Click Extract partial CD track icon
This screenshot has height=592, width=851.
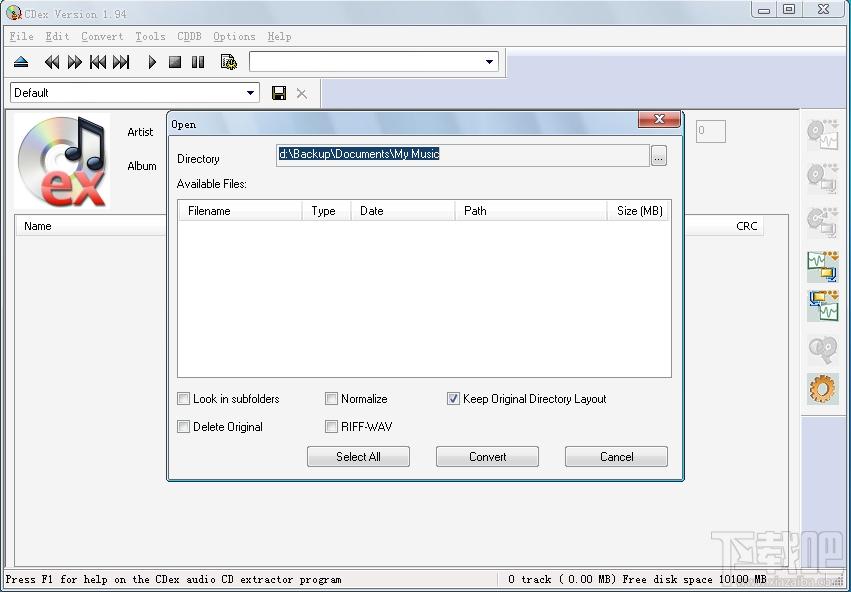click(823, 222)
